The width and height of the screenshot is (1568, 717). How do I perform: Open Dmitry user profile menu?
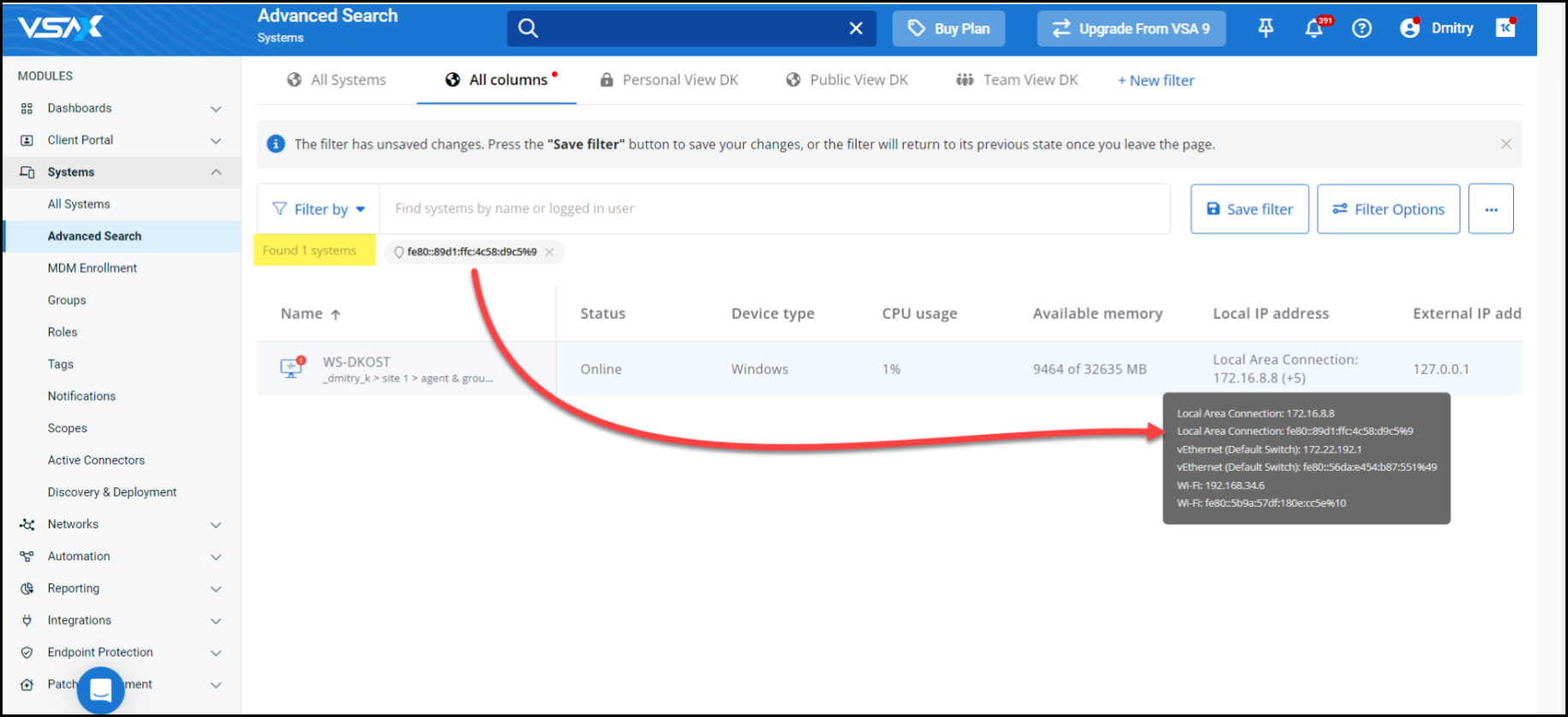[x=1437, y=28]
